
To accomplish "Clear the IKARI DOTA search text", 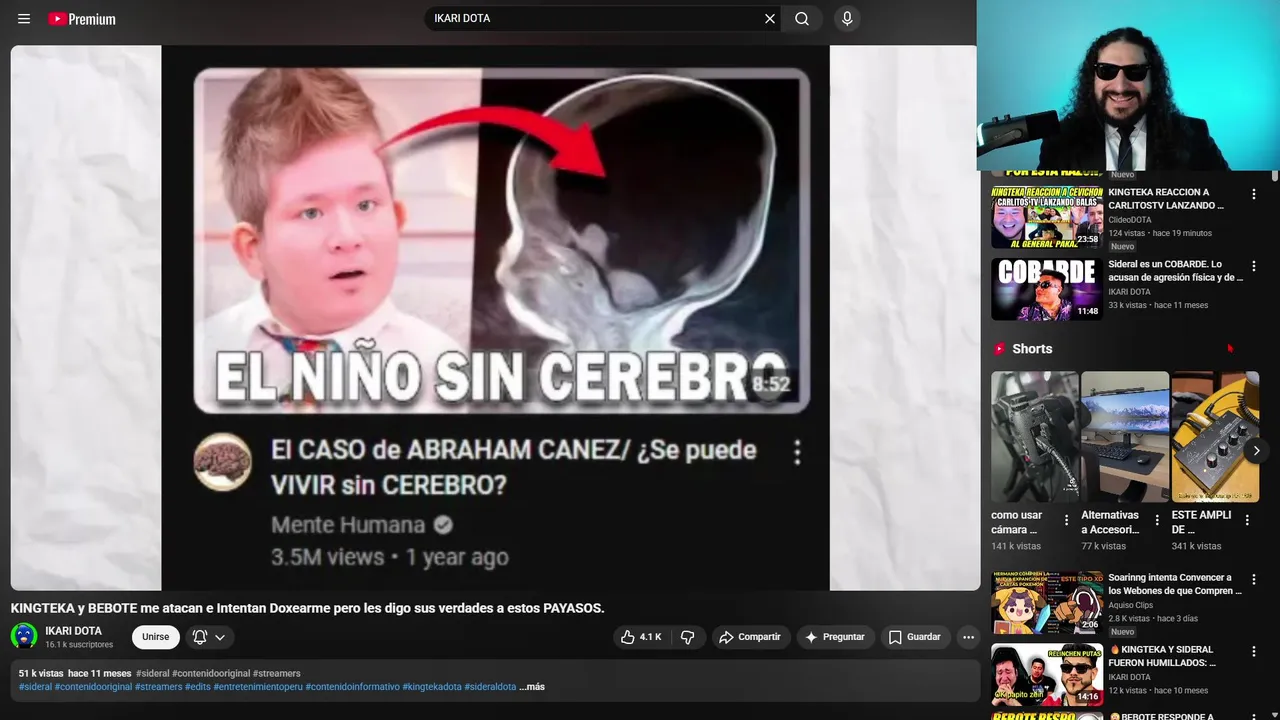I will click(770, 19).
